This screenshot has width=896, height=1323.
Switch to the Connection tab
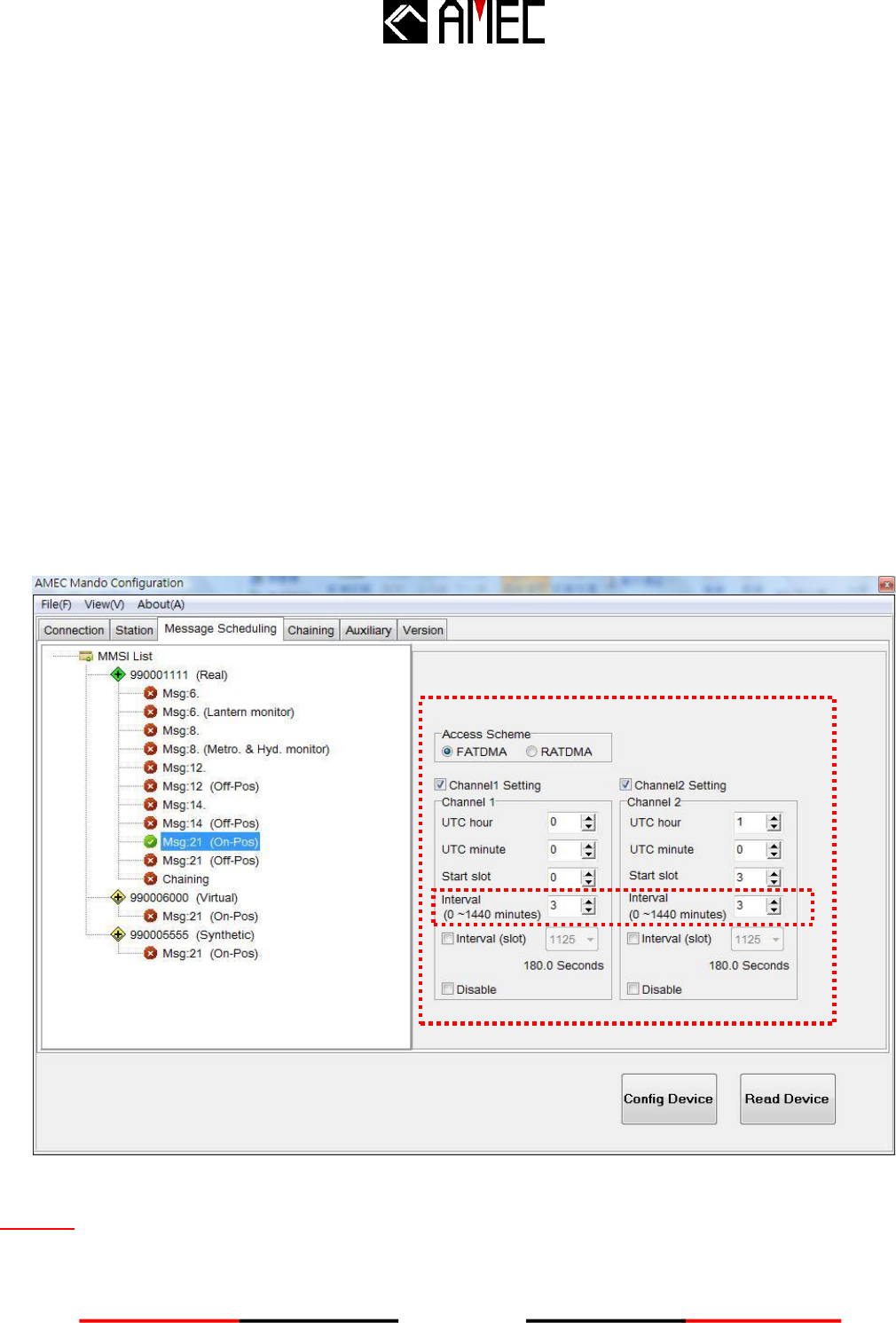75,630
